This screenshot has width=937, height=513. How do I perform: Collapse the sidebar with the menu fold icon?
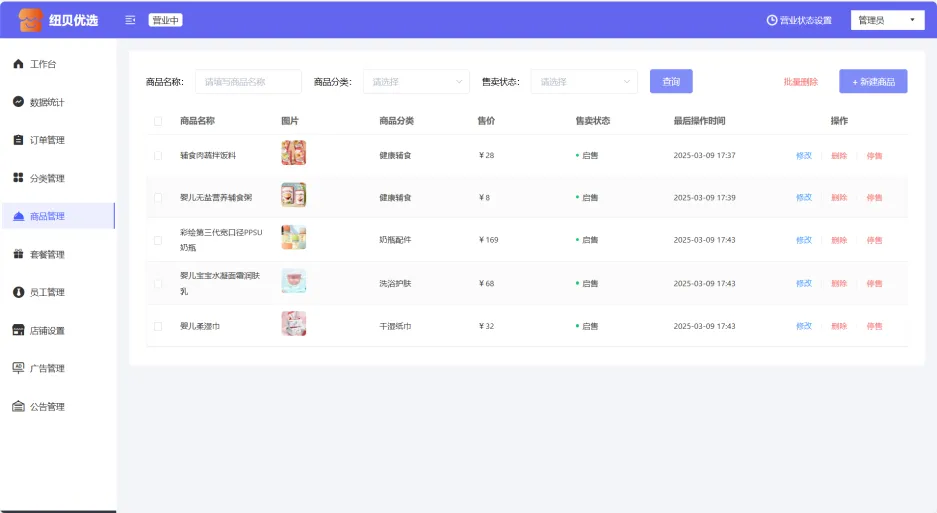point(130,20)
